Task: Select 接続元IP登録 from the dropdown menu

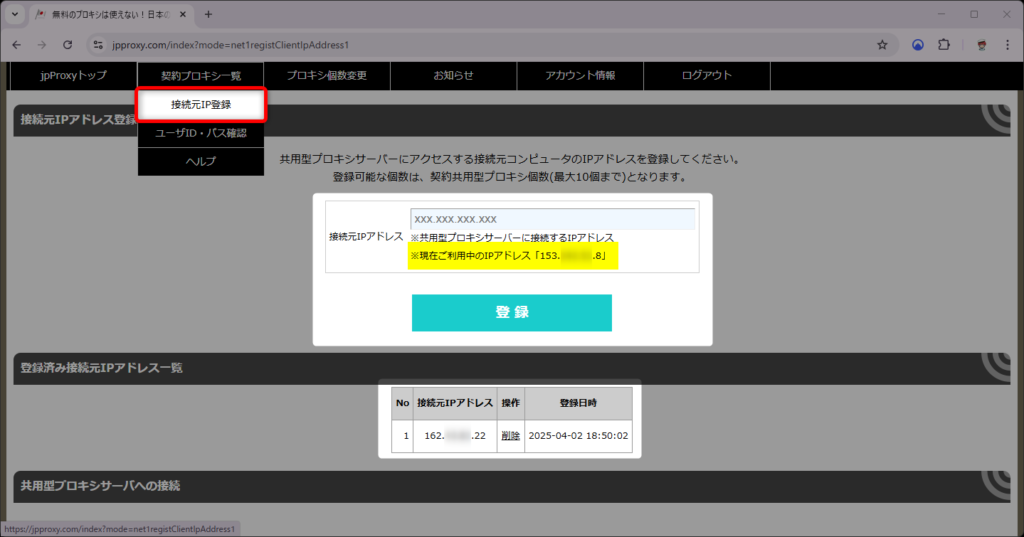Action: pos(201,104)
